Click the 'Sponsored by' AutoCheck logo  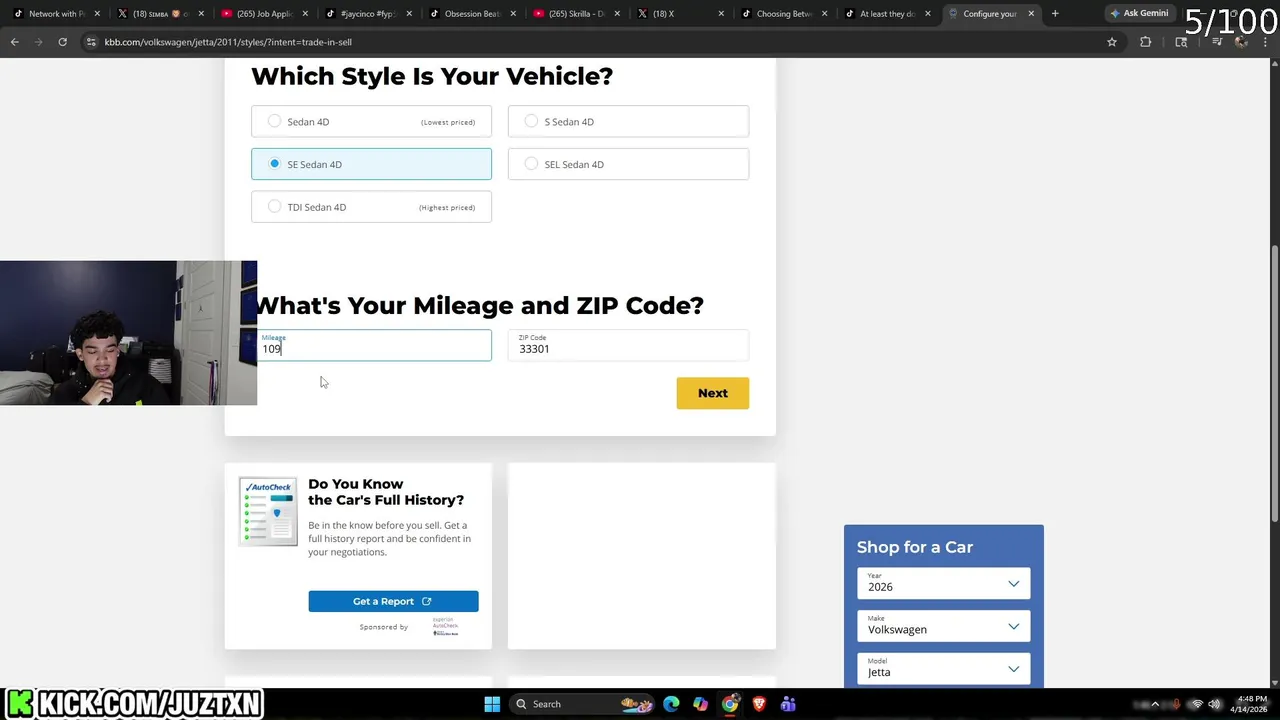pos(446,627)
